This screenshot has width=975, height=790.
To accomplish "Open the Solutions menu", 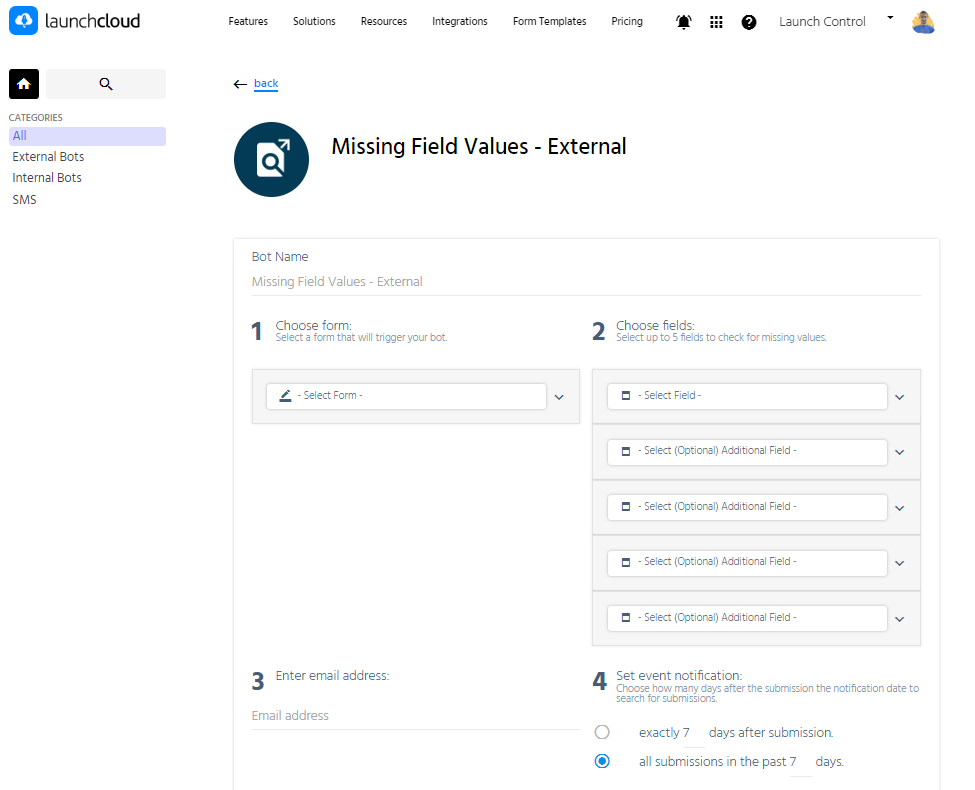I will point(314,21).
